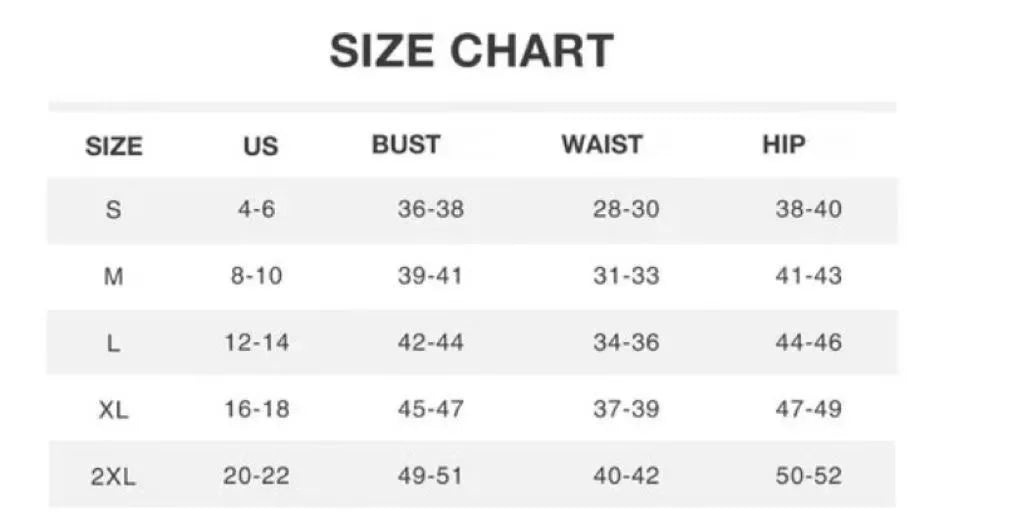Click the SIZE column header

coord(114,146)
